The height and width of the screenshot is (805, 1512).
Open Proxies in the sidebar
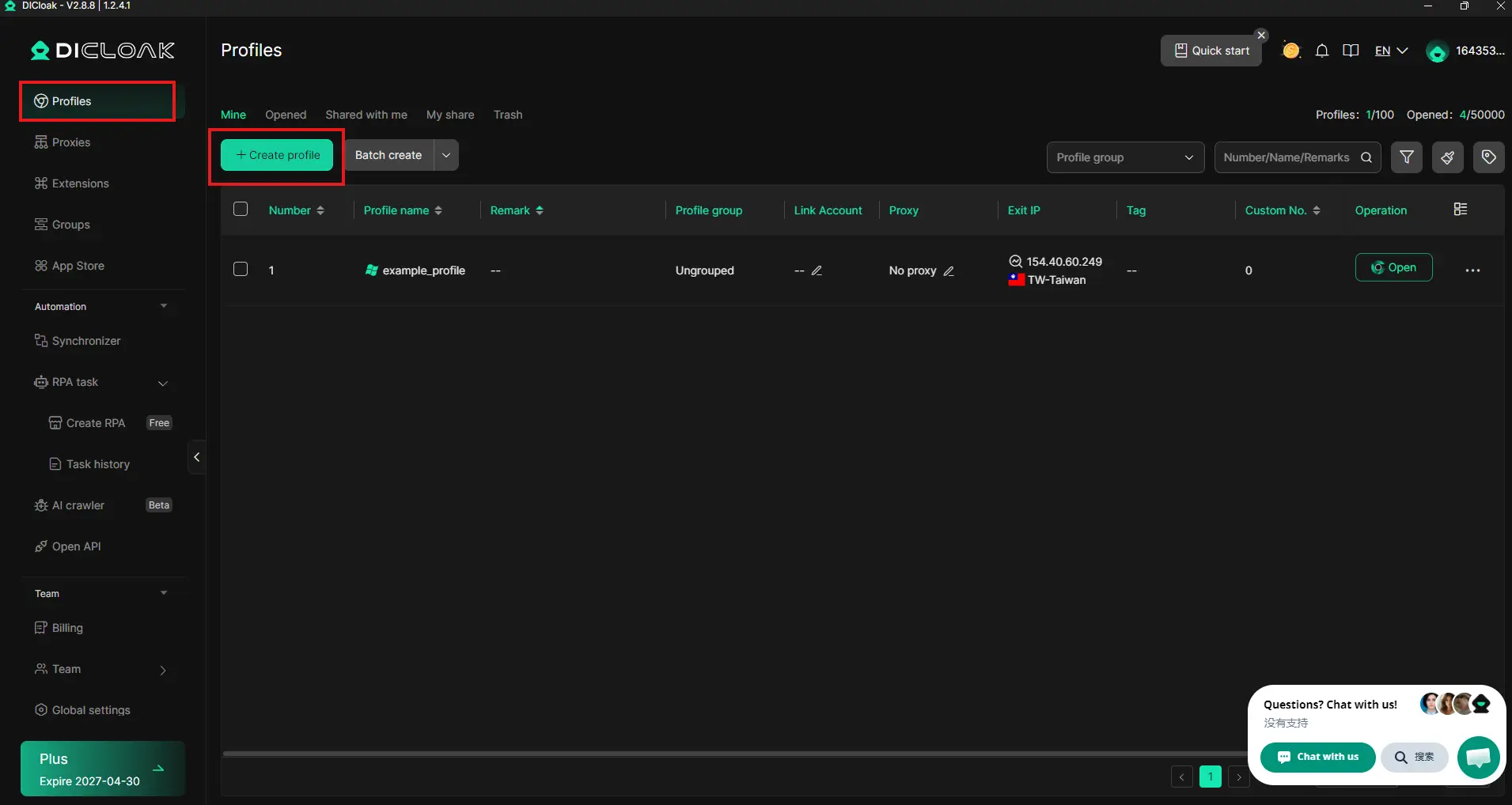(x=71, y=142)
